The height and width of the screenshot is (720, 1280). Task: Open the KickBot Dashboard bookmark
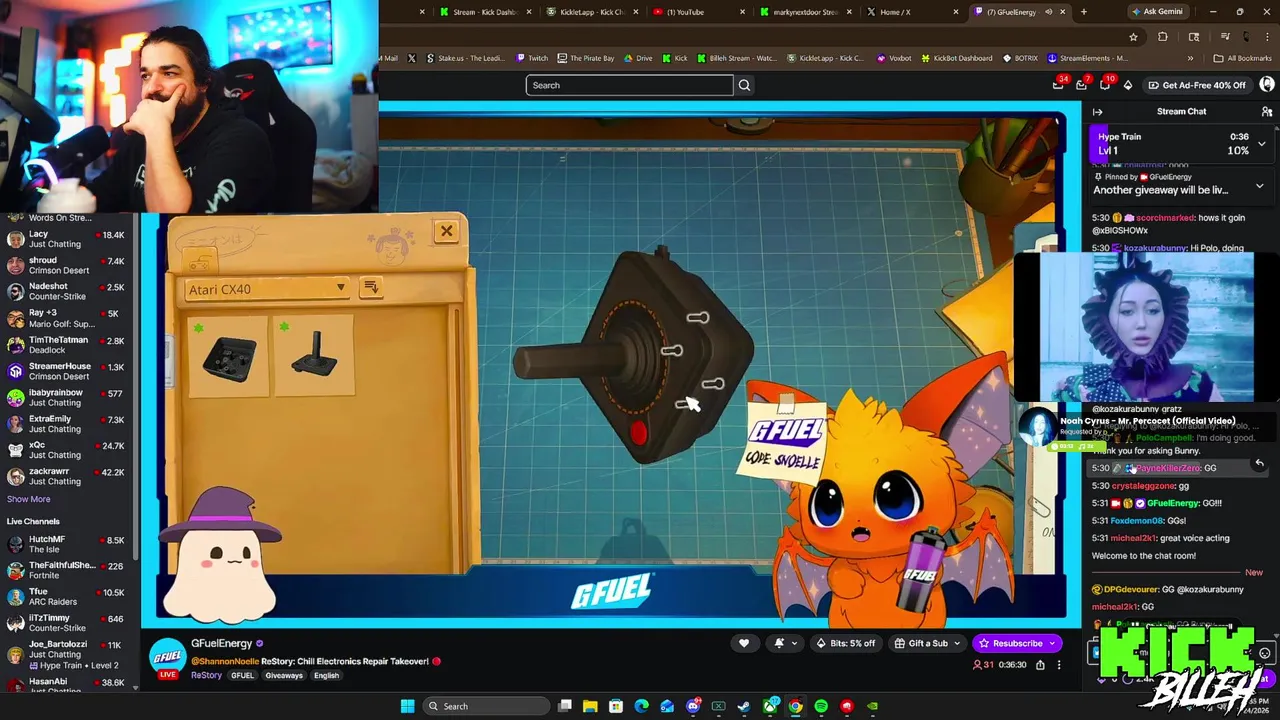[955, 58]
